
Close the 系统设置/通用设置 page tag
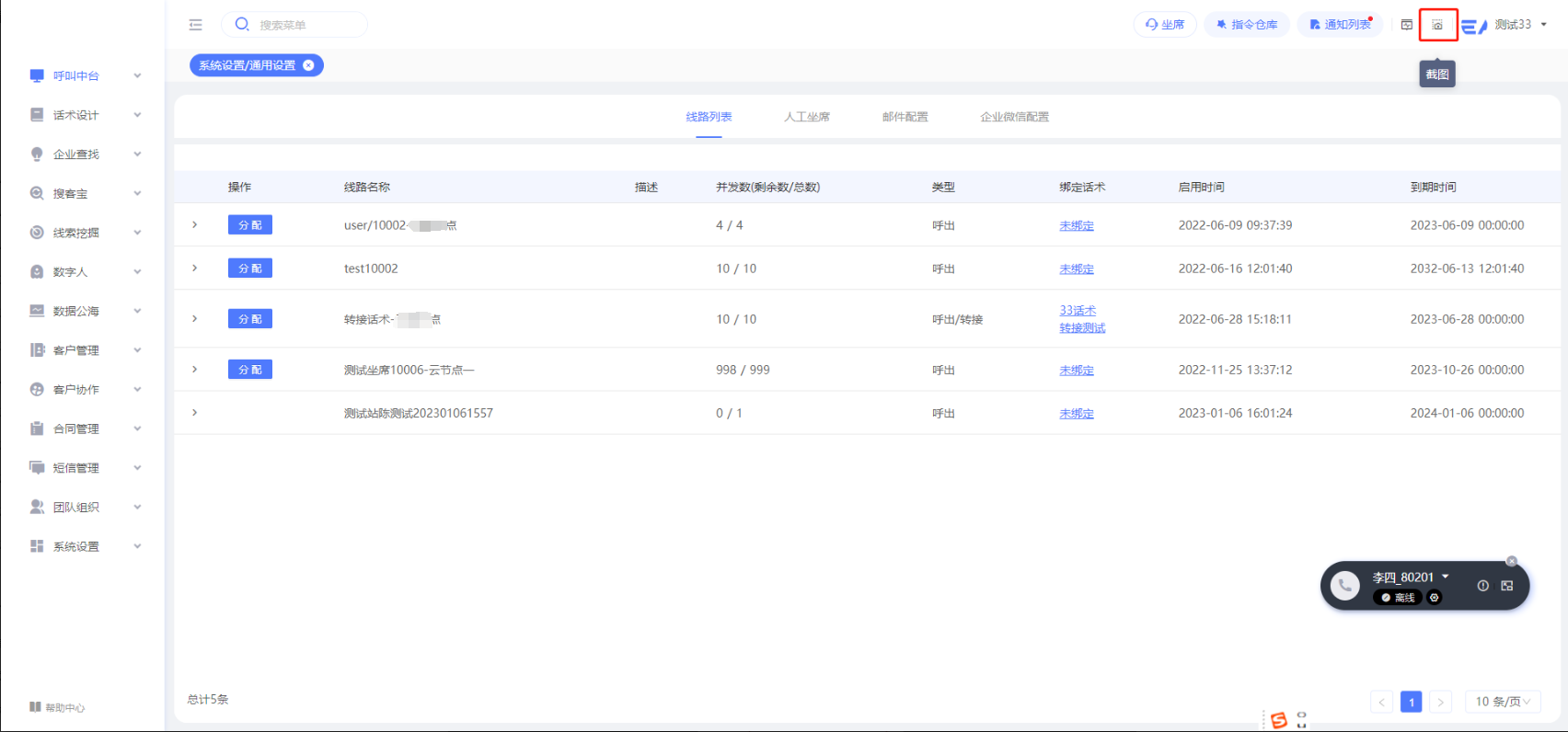click(x=309, y=65)
